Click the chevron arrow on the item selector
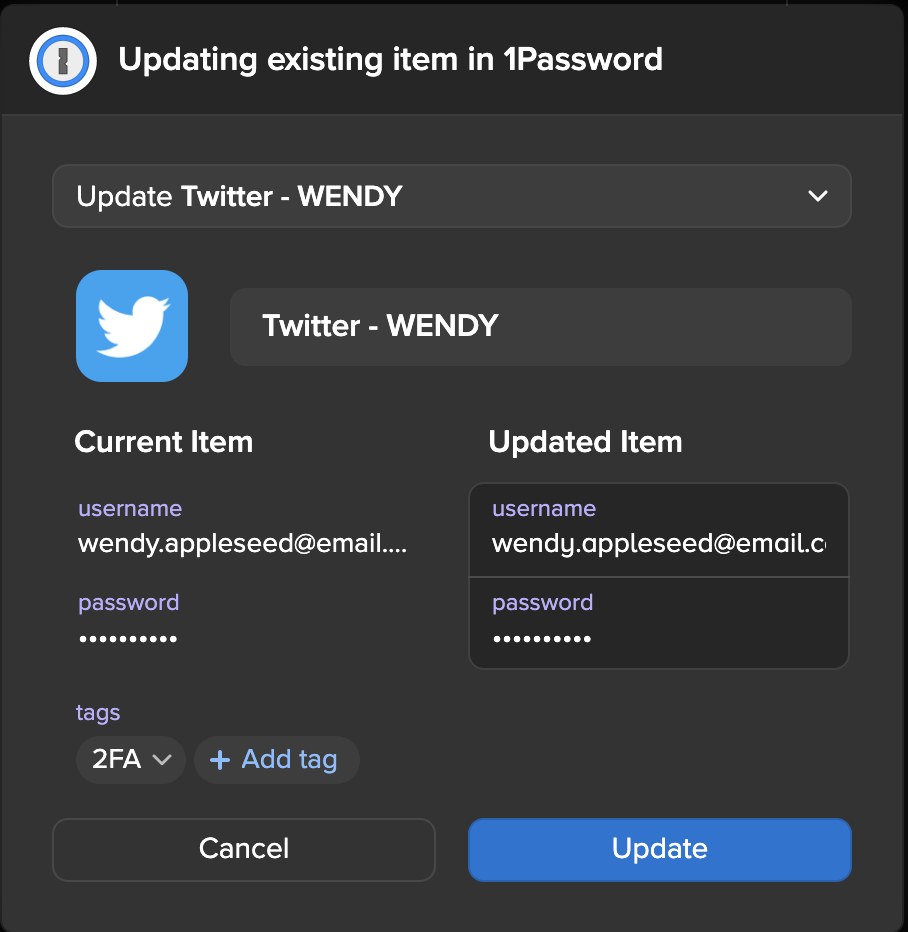908x932 pixels. point(817,196)
